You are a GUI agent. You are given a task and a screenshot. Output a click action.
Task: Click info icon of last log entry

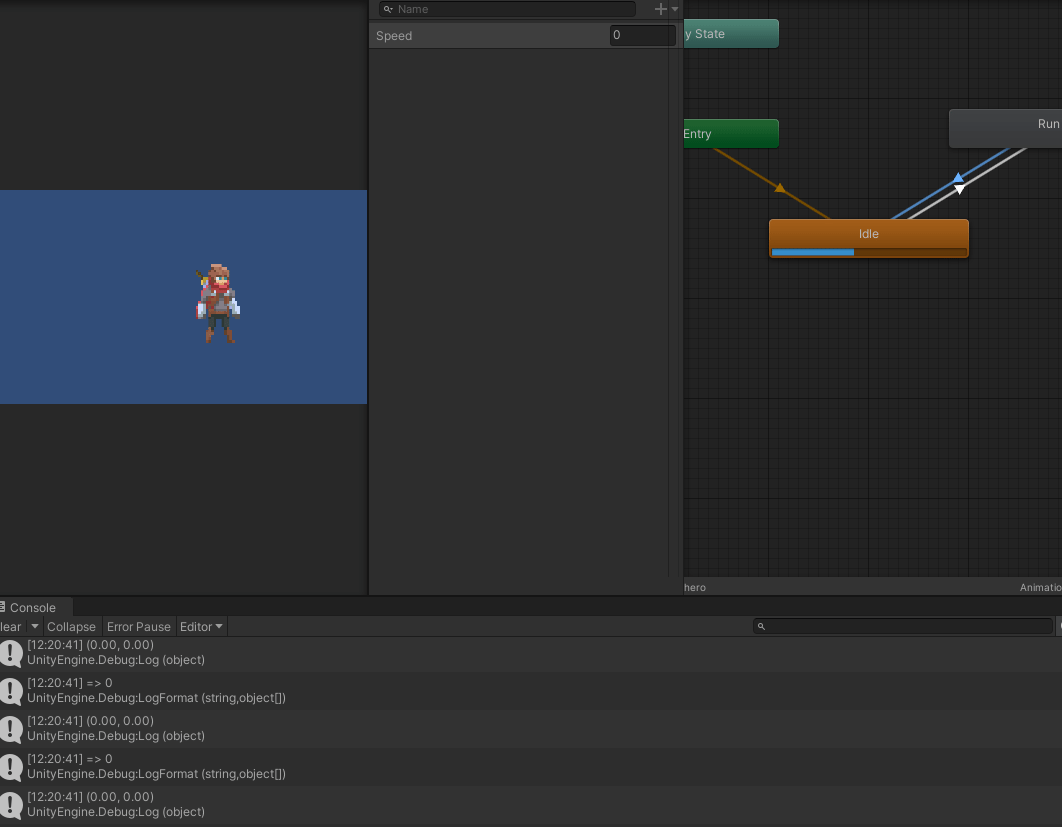[x=11, y=805]
